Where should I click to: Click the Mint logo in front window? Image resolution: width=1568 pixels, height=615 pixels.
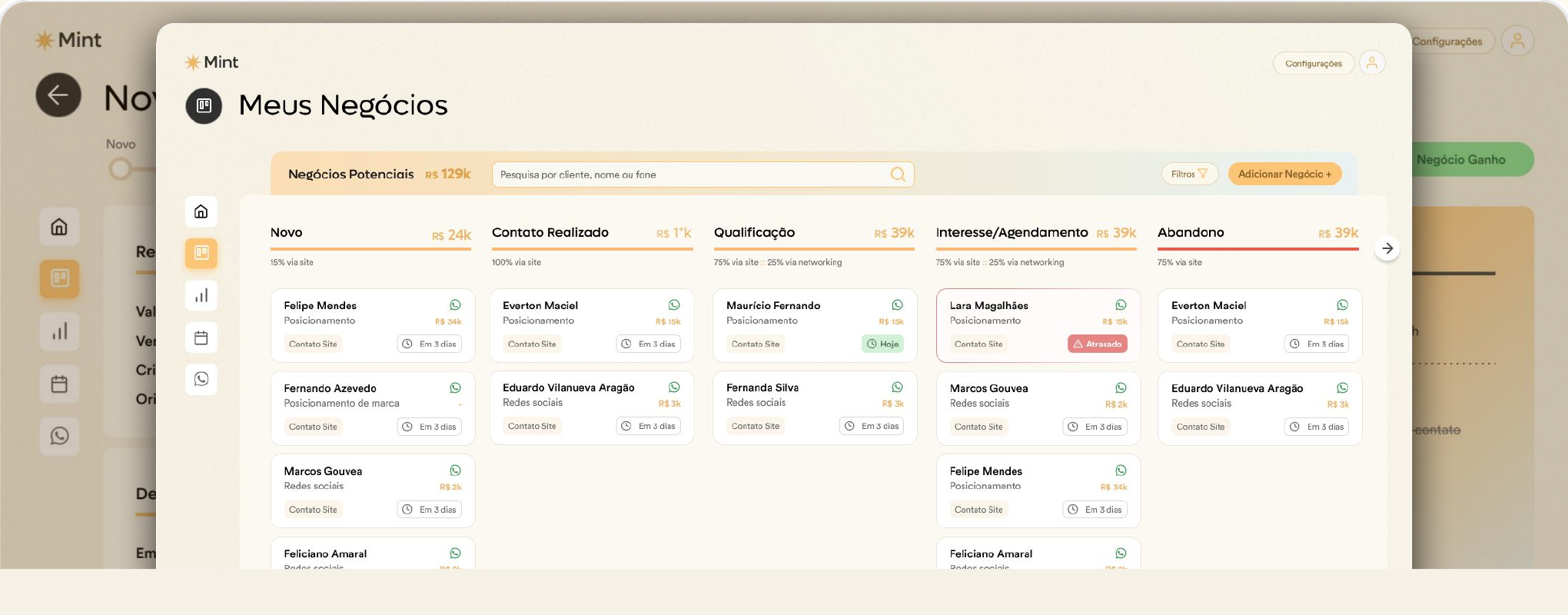[x=212, y=62]
